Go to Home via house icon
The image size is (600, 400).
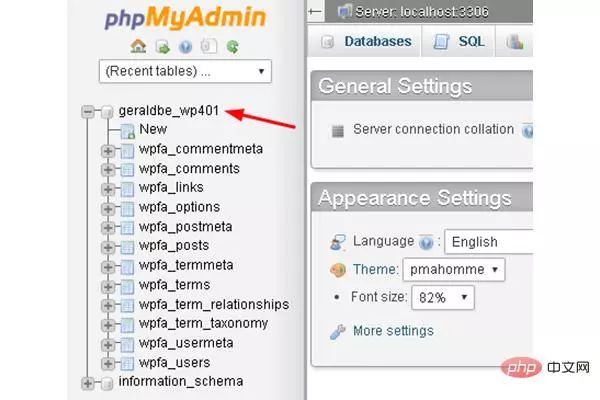pyautogui.click(x=139, y=47)
